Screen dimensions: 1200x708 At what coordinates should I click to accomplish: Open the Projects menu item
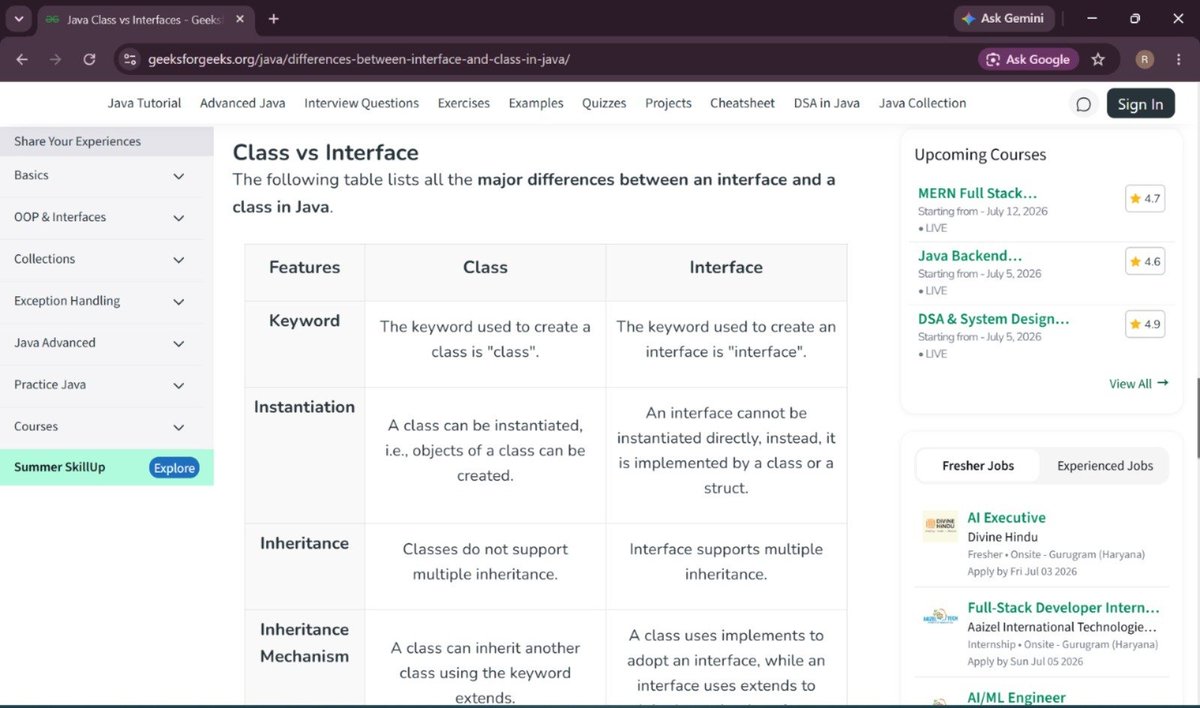[668, 103]
